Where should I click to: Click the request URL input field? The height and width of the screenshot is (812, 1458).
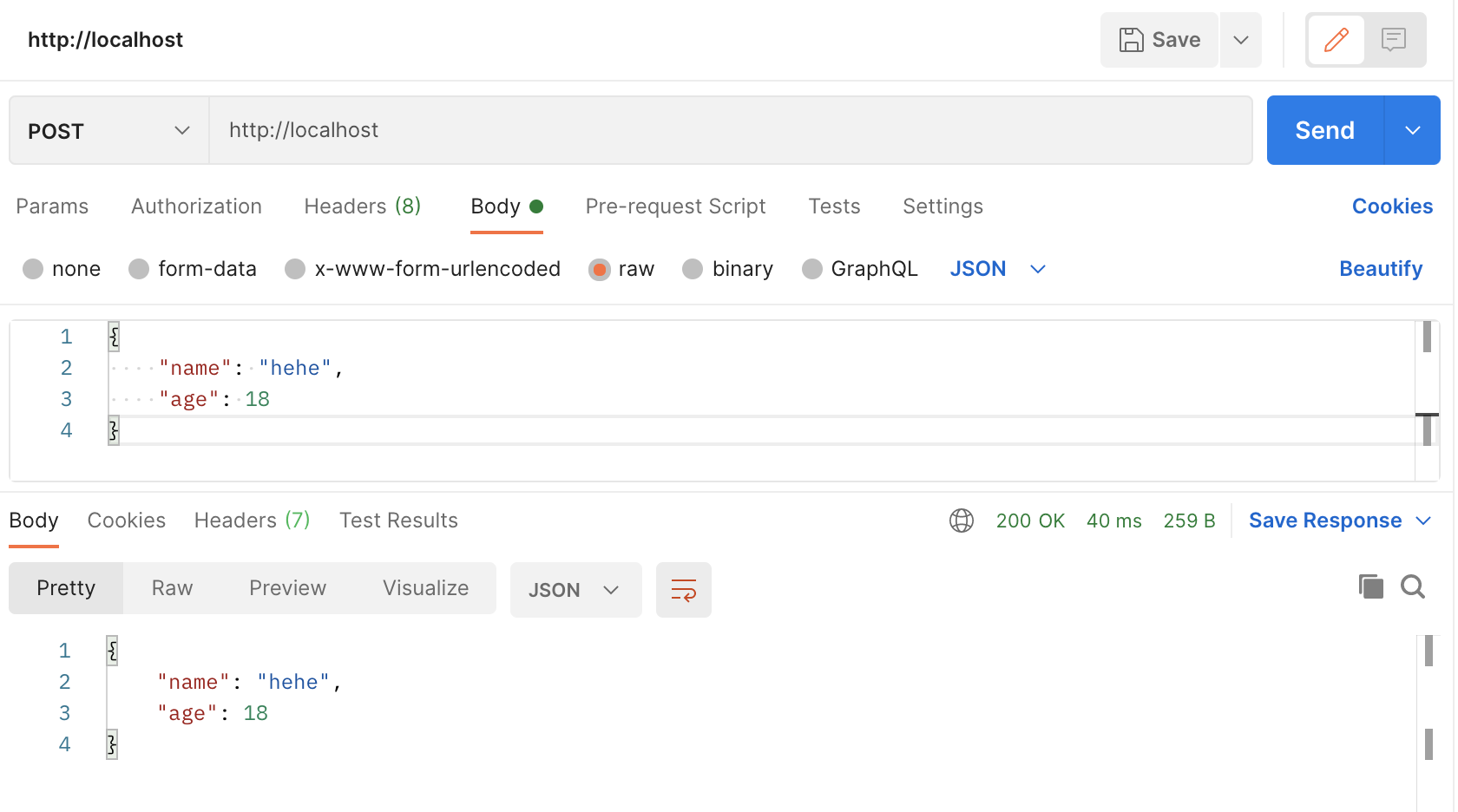pyautogui.click(x=731, y=130)
